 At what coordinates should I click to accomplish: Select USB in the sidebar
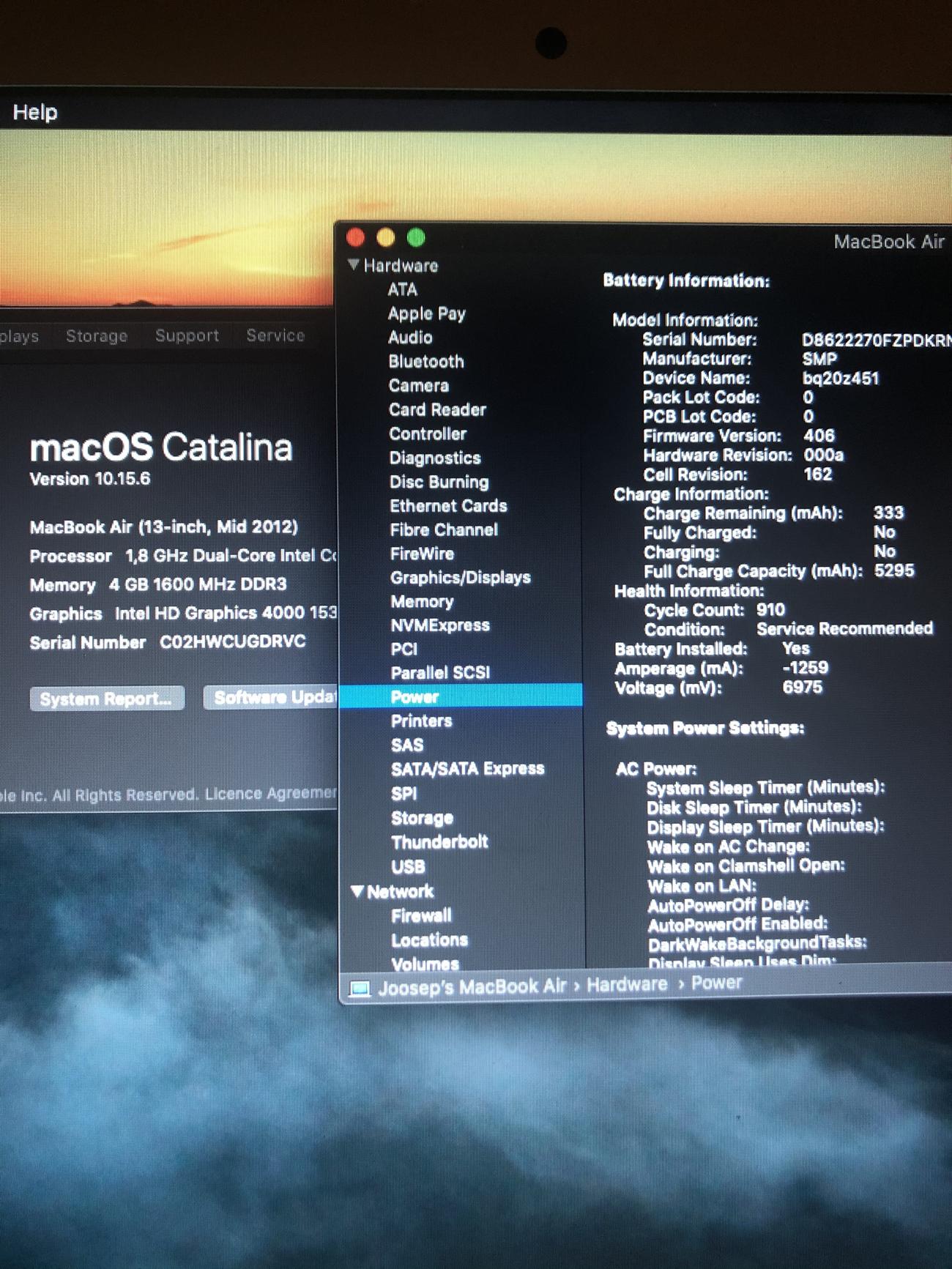[408, 867]
